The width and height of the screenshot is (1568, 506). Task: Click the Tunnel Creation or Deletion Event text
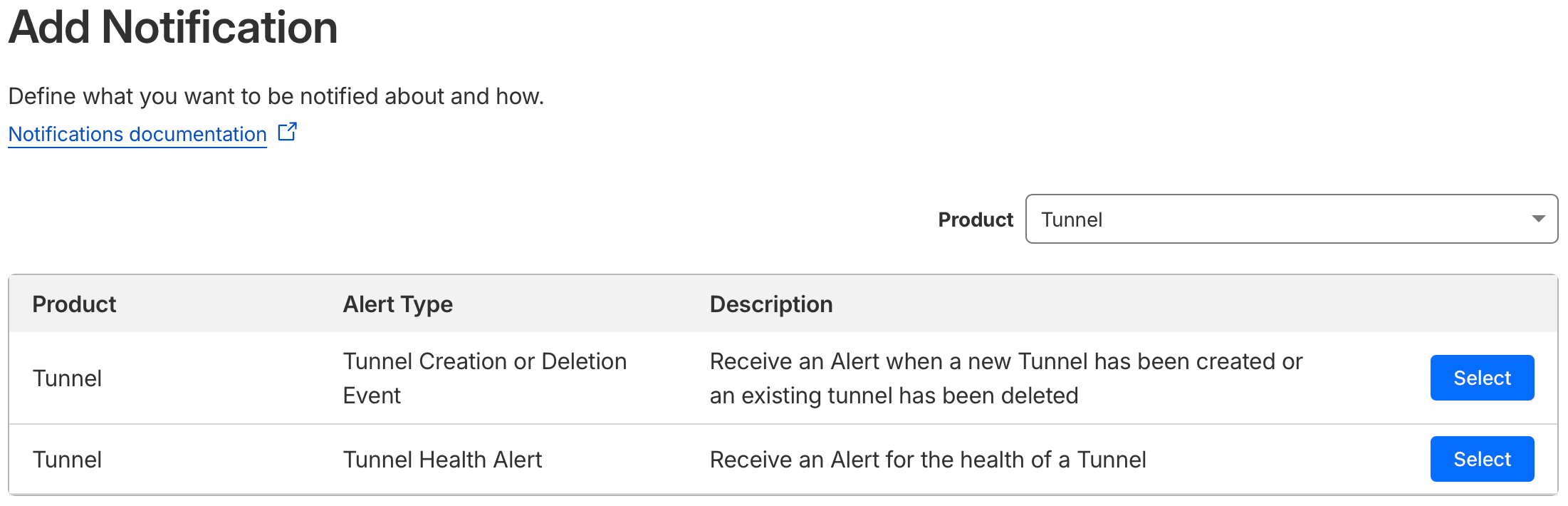tap(484, 362)
